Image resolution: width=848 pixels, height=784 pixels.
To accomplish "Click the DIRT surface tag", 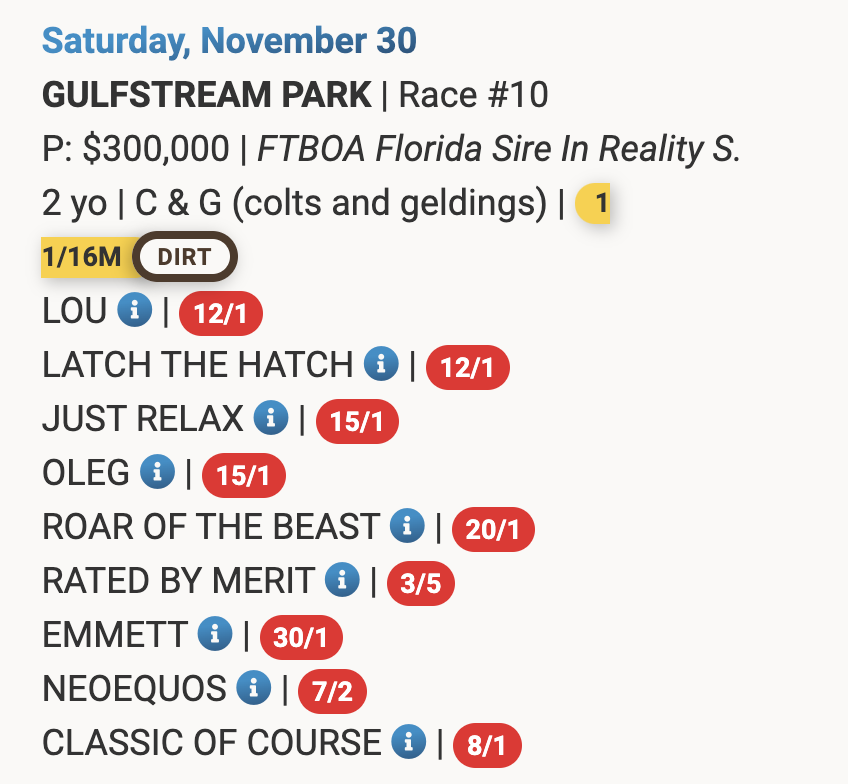I will (x=185, y=258).
